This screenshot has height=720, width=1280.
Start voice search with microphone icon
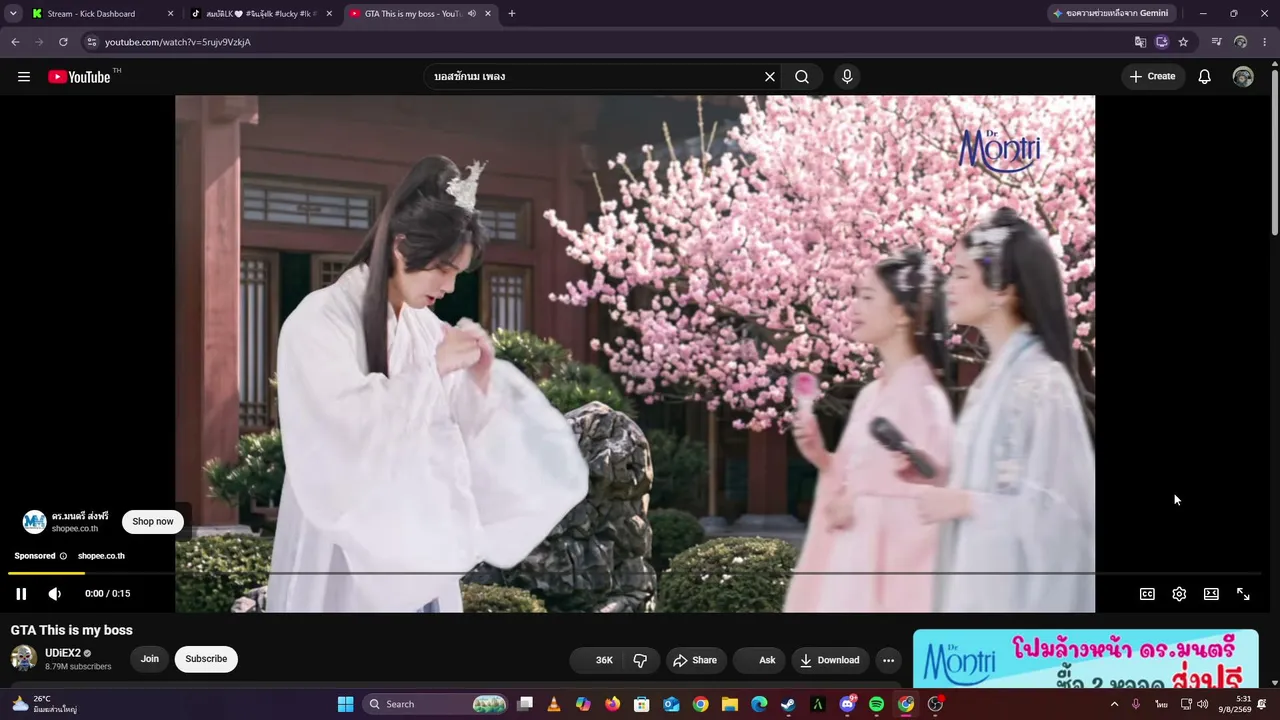pos(847,77)
